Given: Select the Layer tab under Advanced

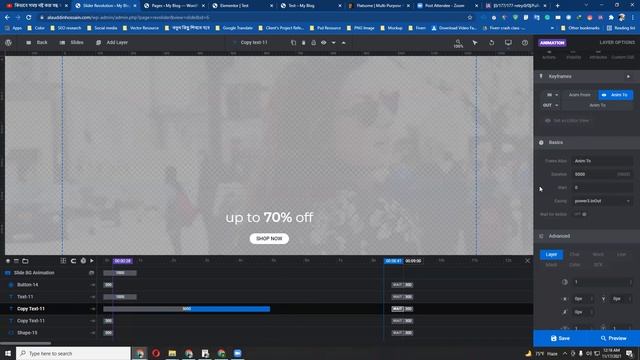Looking at the screenshot, I should pos(551,254).
